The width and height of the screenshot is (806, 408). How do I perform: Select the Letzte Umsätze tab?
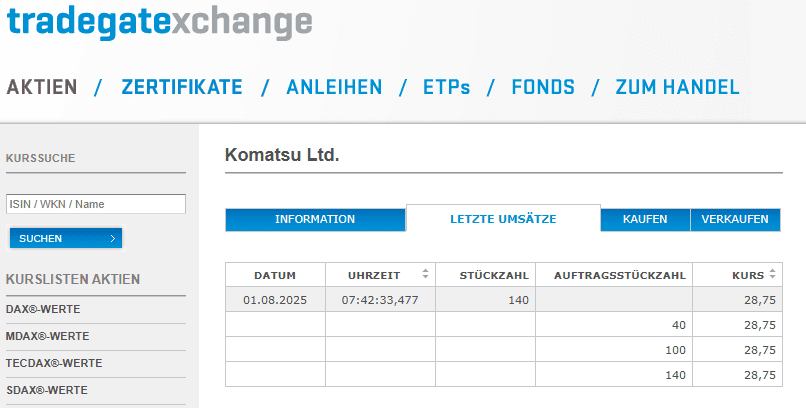pyautogui.click(x=503, y=219)
